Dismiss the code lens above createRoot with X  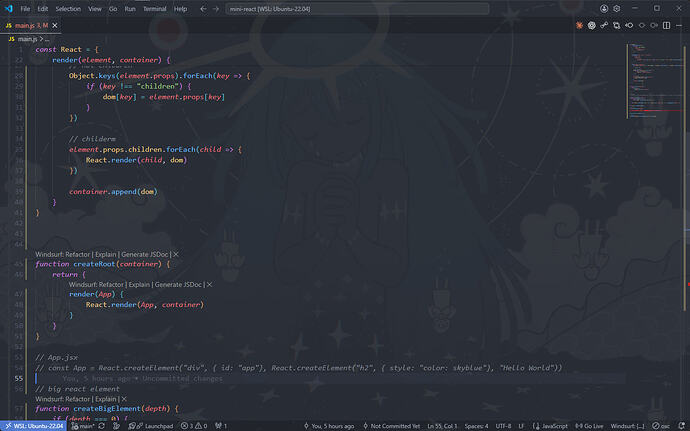click(176, 254)
